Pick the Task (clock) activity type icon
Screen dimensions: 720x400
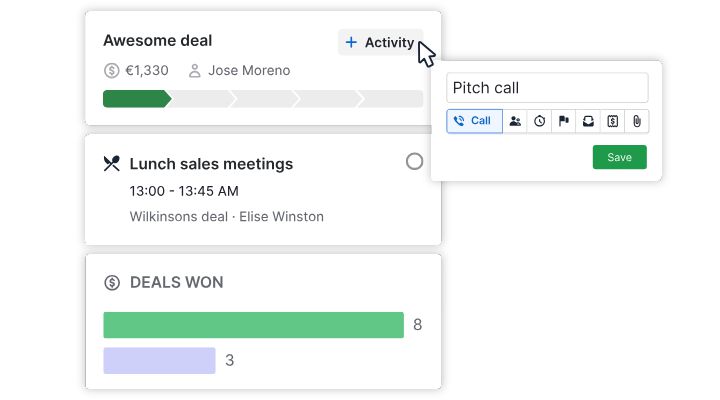539,121
